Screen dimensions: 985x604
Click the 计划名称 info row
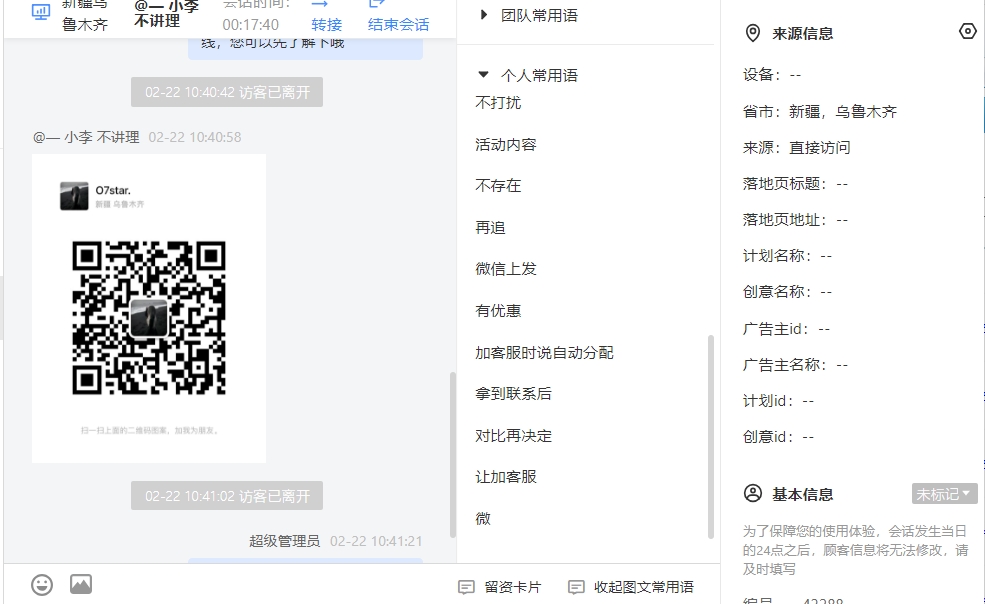787,256
